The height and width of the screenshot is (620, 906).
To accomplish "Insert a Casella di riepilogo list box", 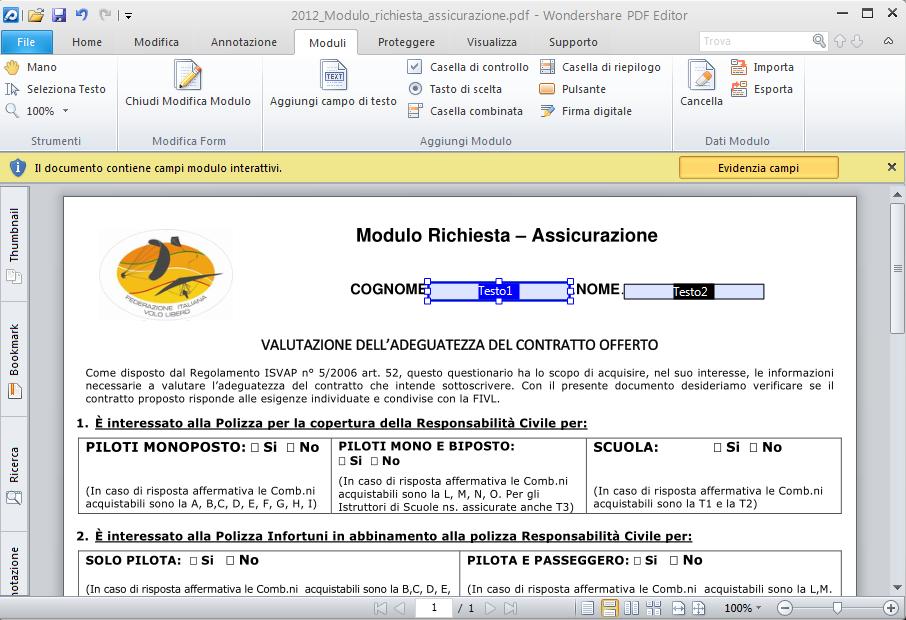I will [600, 67].
